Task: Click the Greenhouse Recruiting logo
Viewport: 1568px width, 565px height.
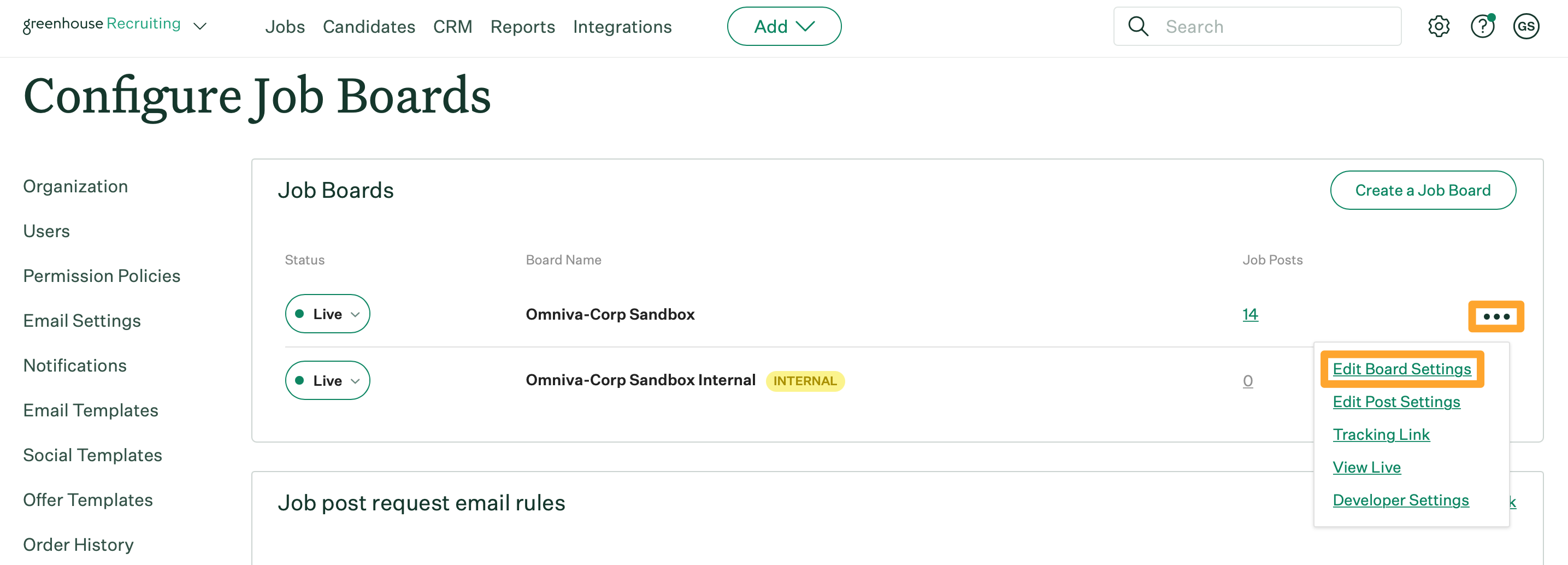Action: pos(102,25)
